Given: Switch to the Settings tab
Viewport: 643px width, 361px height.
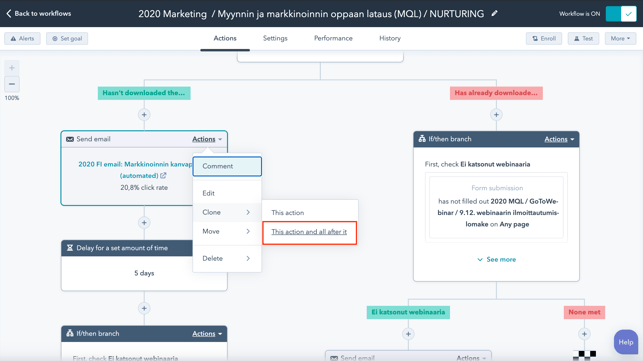Looking at the screenshot, I should coord(275,38).
